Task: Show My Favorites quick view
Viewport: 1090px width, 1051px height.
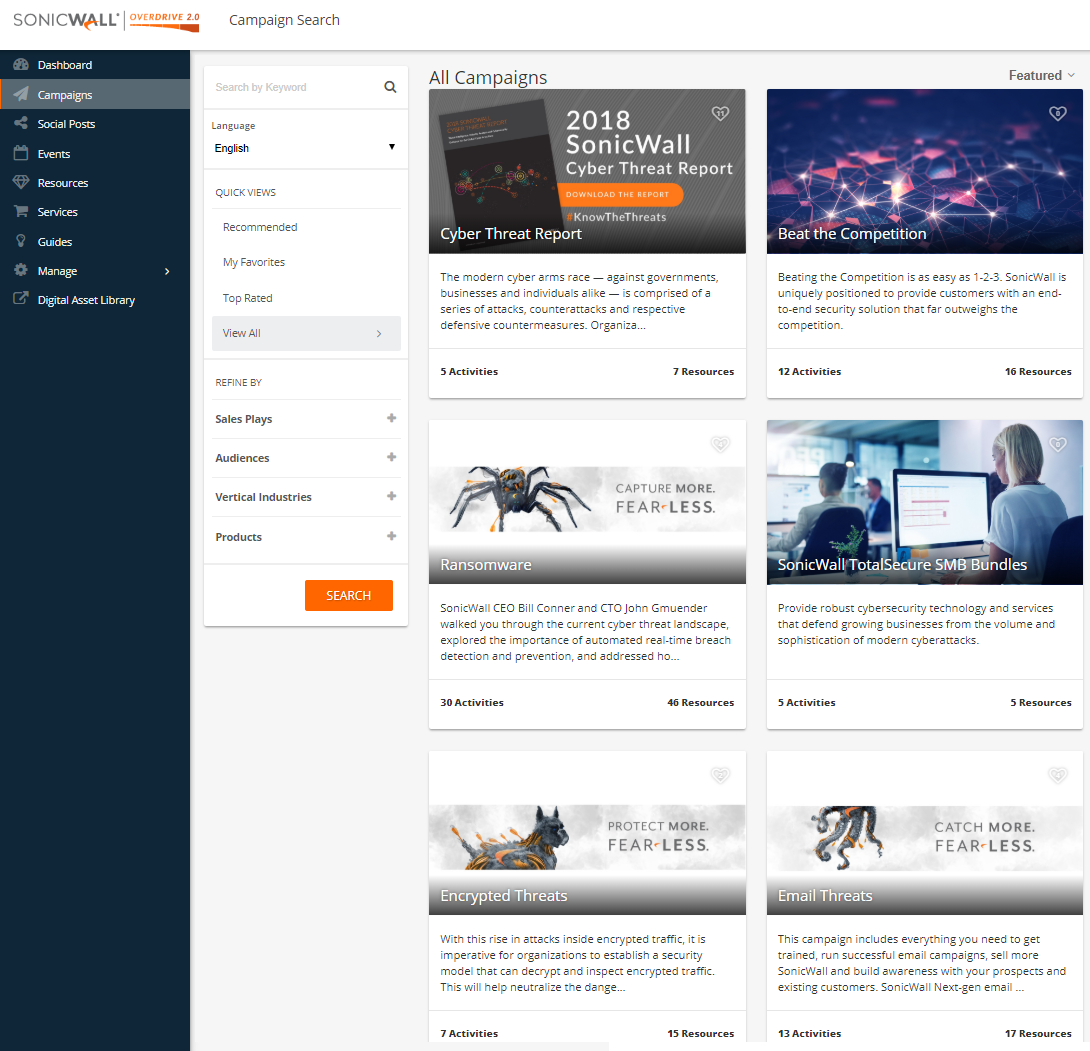Action: click(x=254, y=262)
